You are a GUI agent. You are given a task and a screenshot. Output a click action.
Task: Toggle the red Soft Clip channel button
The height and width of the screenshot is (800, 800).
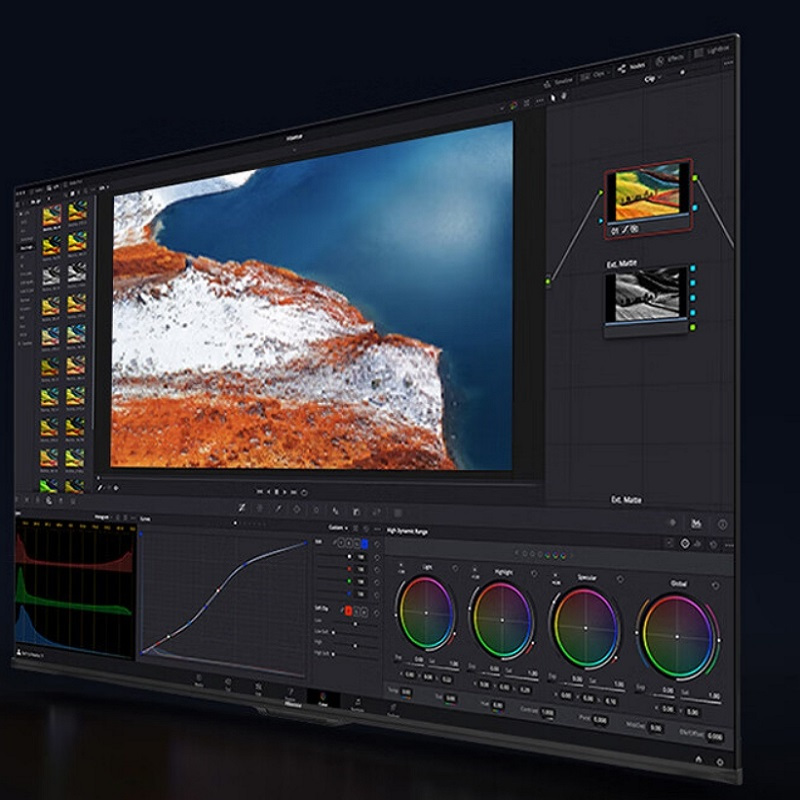(x=348, y=610)
